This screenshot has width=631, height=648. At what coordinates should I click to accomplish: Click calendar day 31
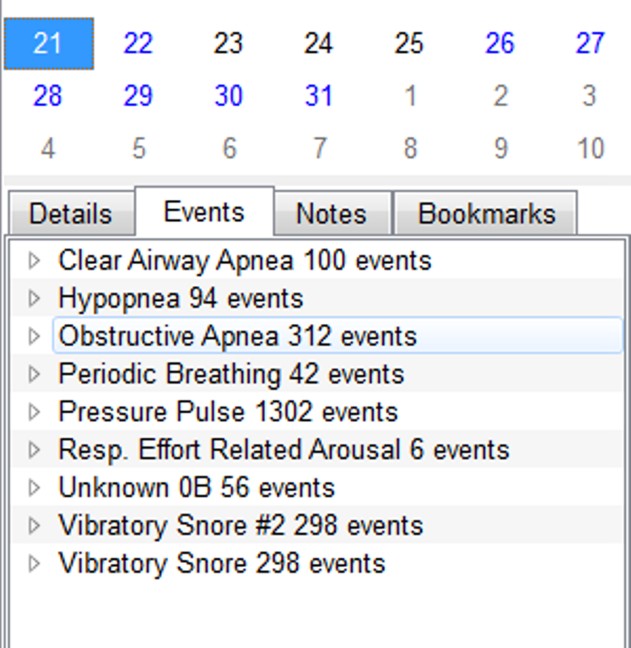click(319, 96)
